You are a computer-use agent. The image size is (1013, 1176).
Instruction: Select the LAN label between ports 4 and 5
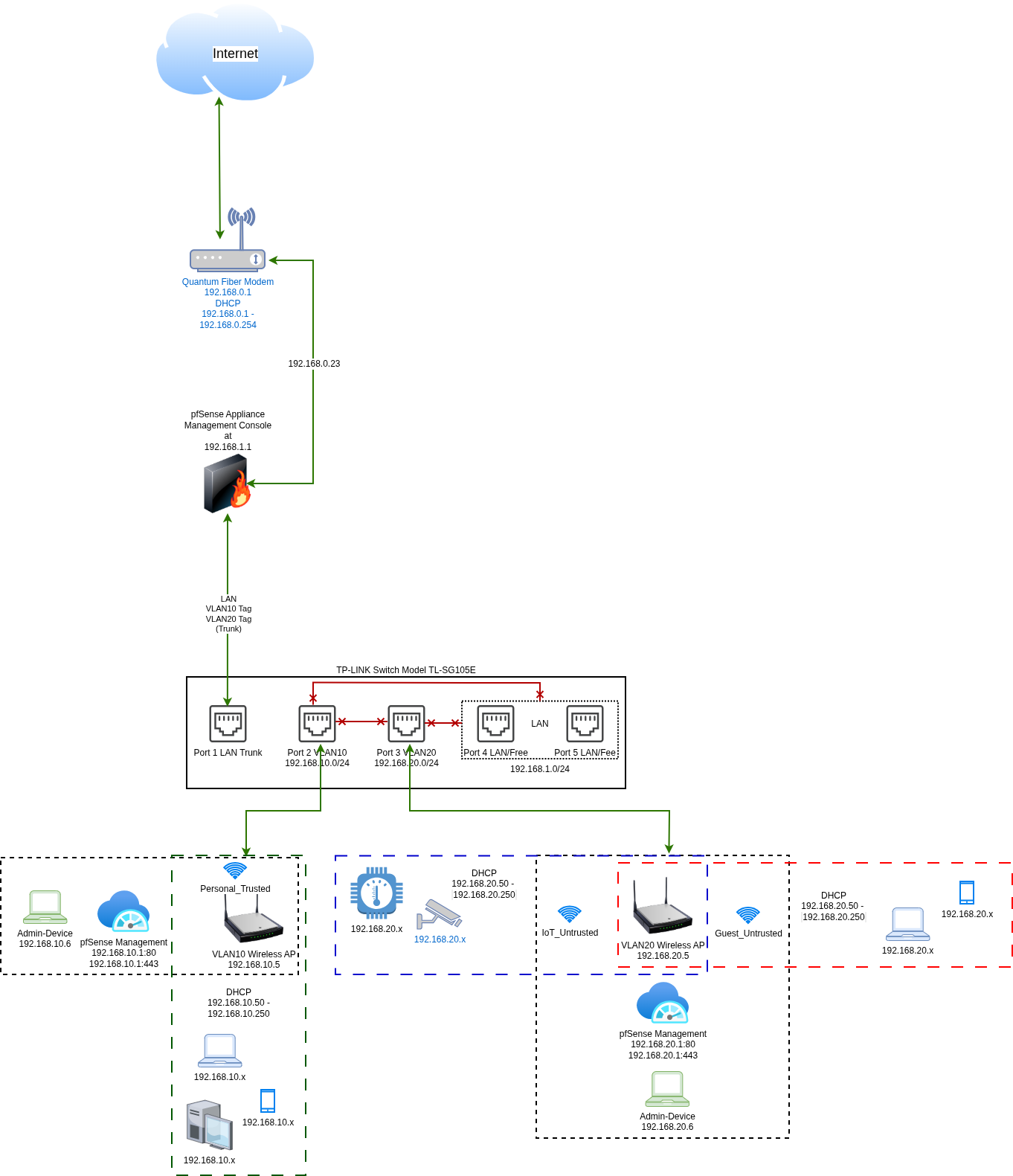point(540,724)
